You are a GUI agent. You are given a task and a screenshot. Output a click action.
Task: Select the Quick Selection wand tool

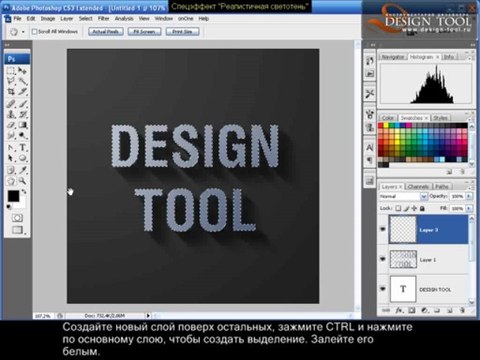click(22, 81)
